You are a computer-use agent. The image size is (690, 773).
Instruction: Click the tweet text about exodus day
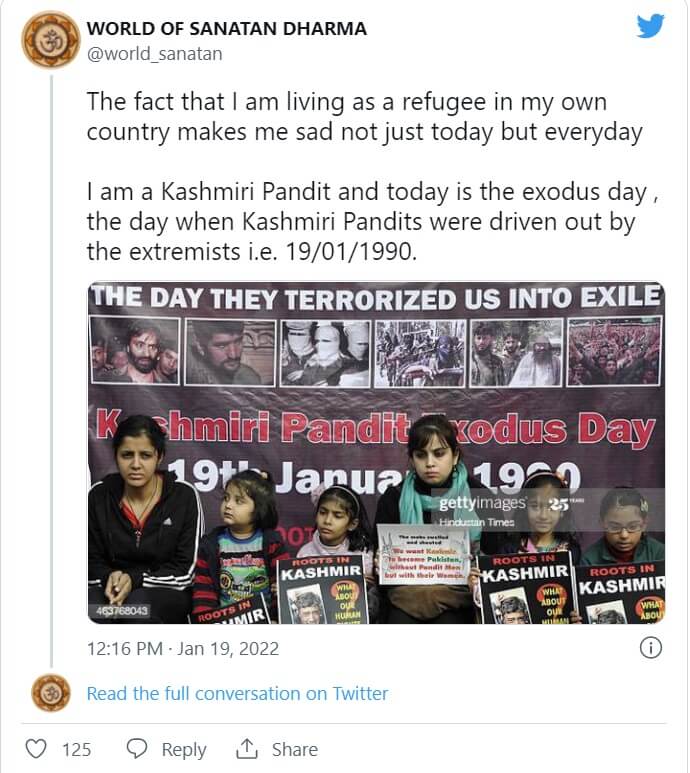click(360, 222)
